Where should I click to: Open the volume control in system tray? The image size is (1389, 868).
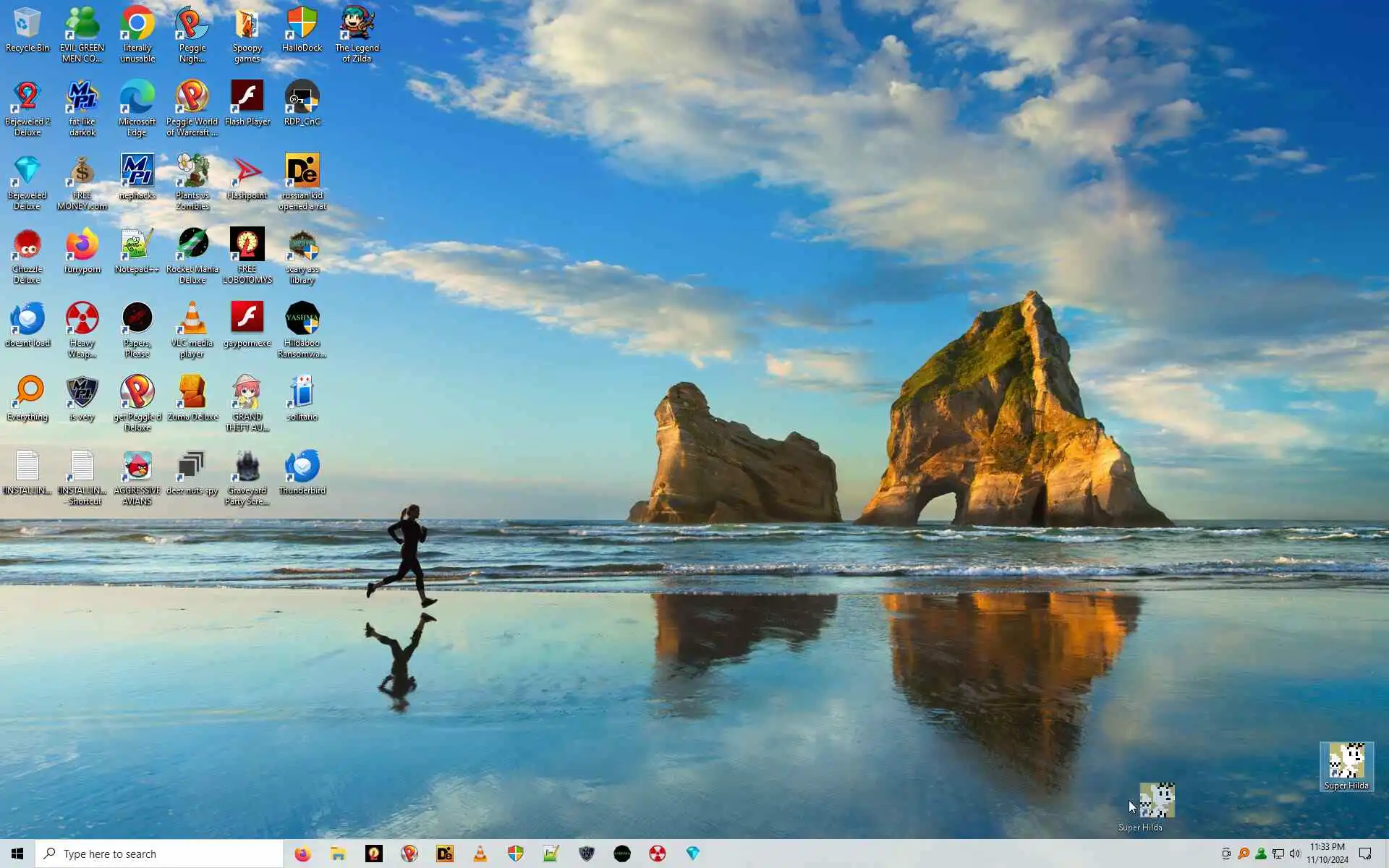pos(1295,854)
